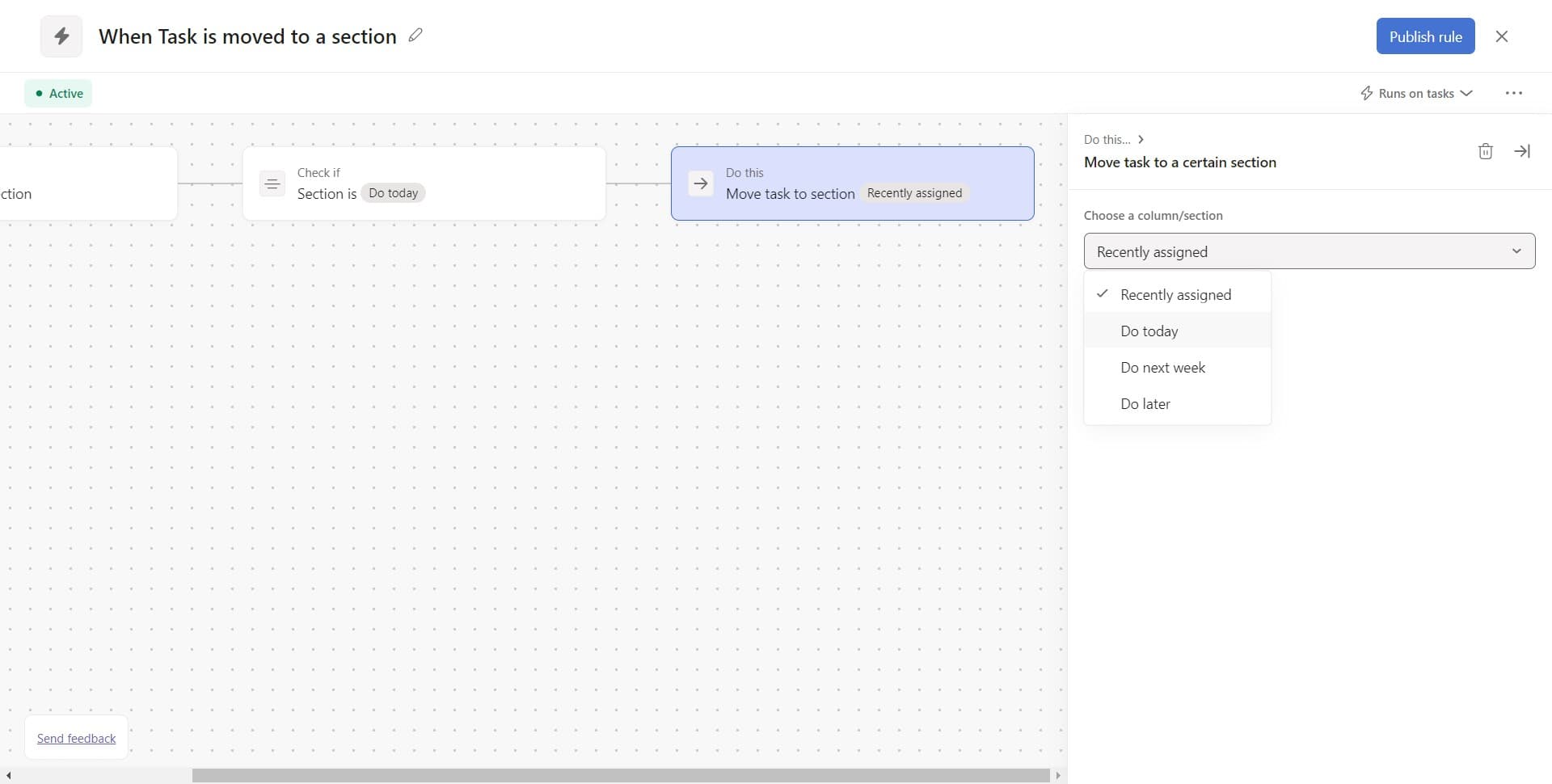The image size is (1552, 784).
Task: Click the Do this… breadcrumb chevron
Action: pyautogui.click(x=1141, y=139)
